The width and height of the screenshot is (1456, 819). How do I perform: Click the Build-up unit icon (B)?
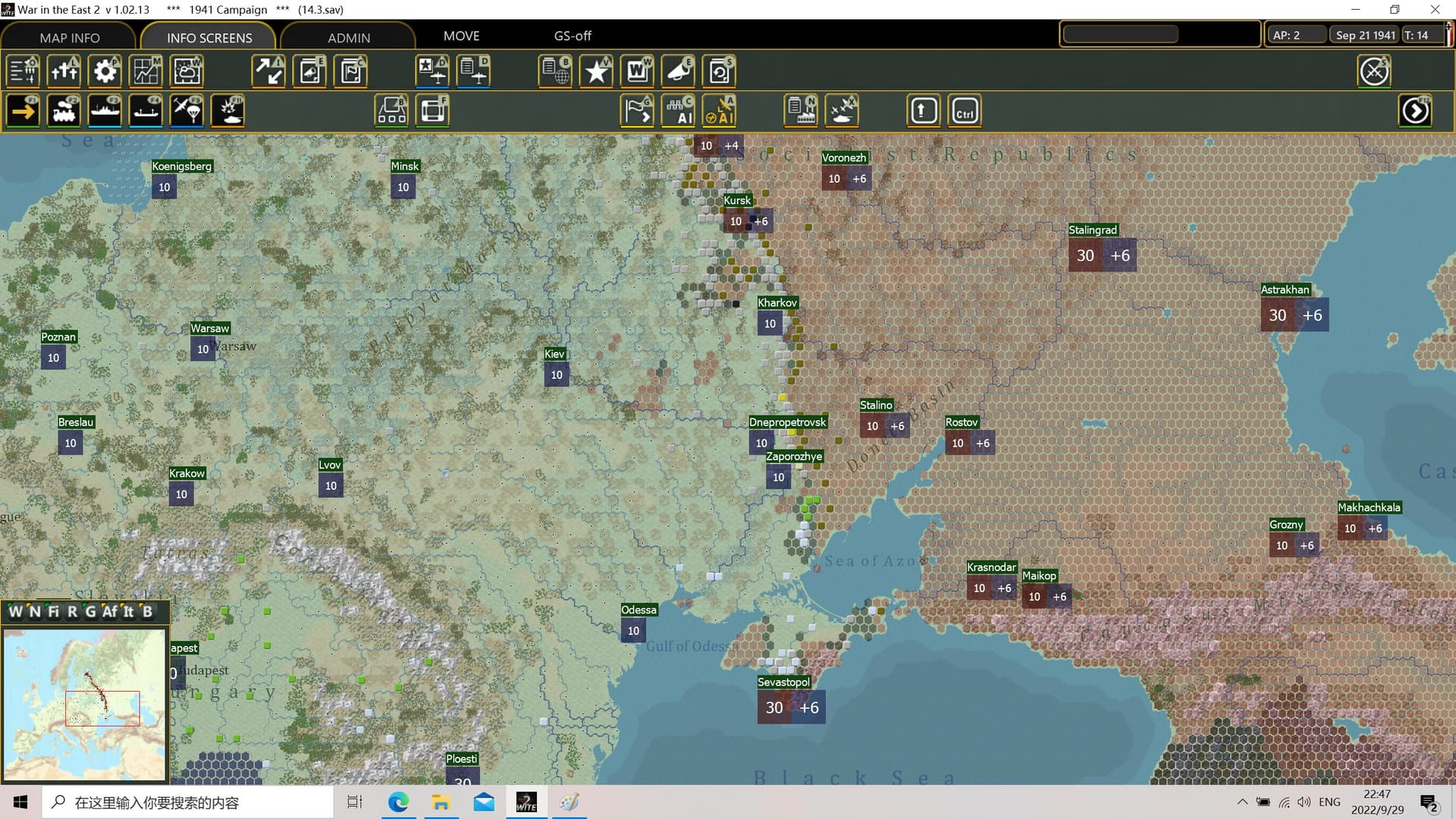391,111
